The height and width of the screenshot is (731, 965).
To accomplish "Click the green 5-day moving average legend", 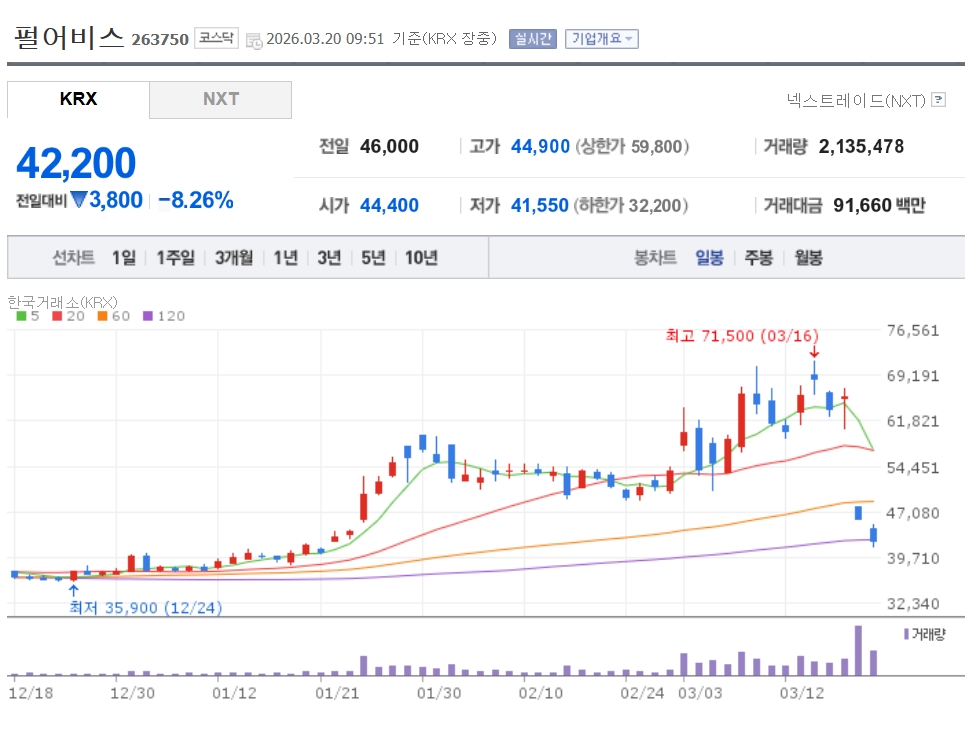I will point(28,316).
